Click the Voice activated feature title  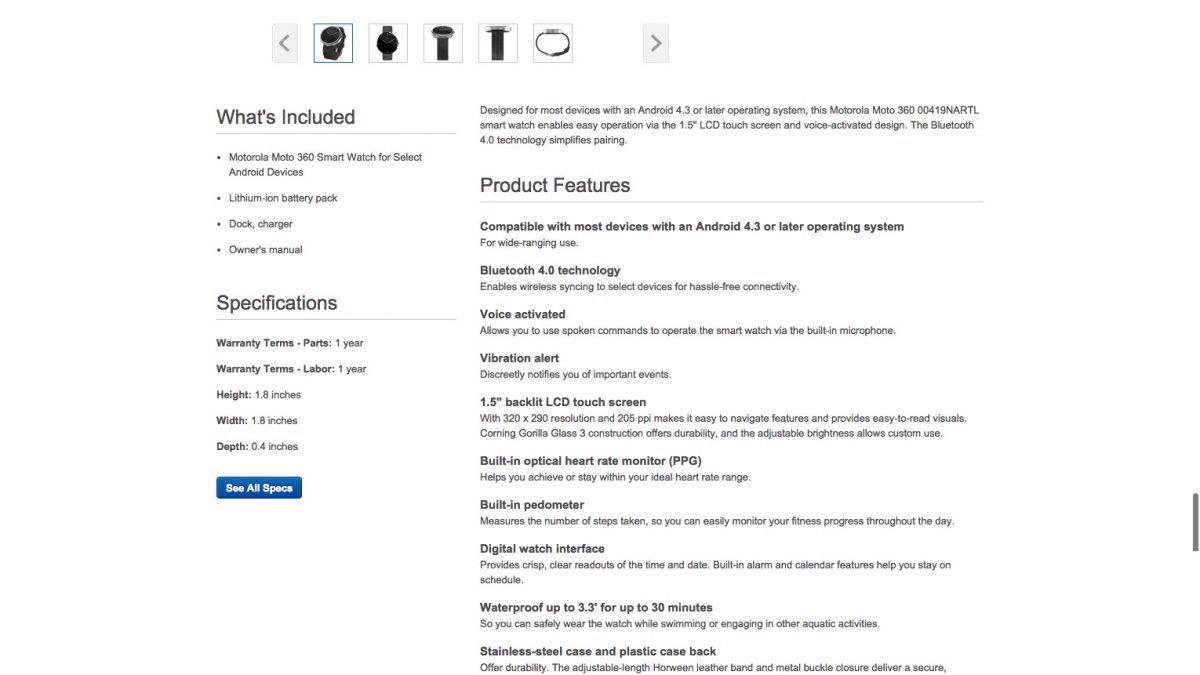point(523,314)
